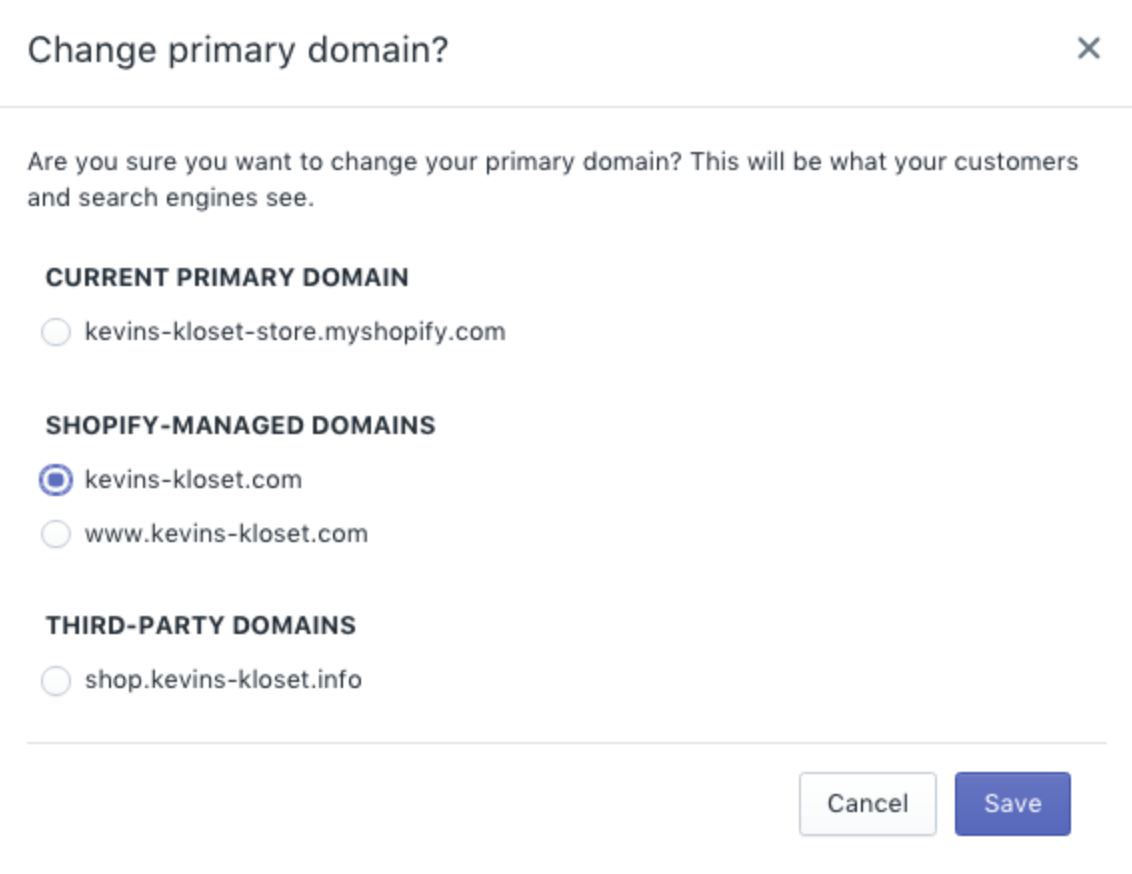Image resolution: width=1132 pixels, height=874 pixels.
Task: Click the CURRENT PRIMARY DOMAIN heading
Action: point(227,278)
